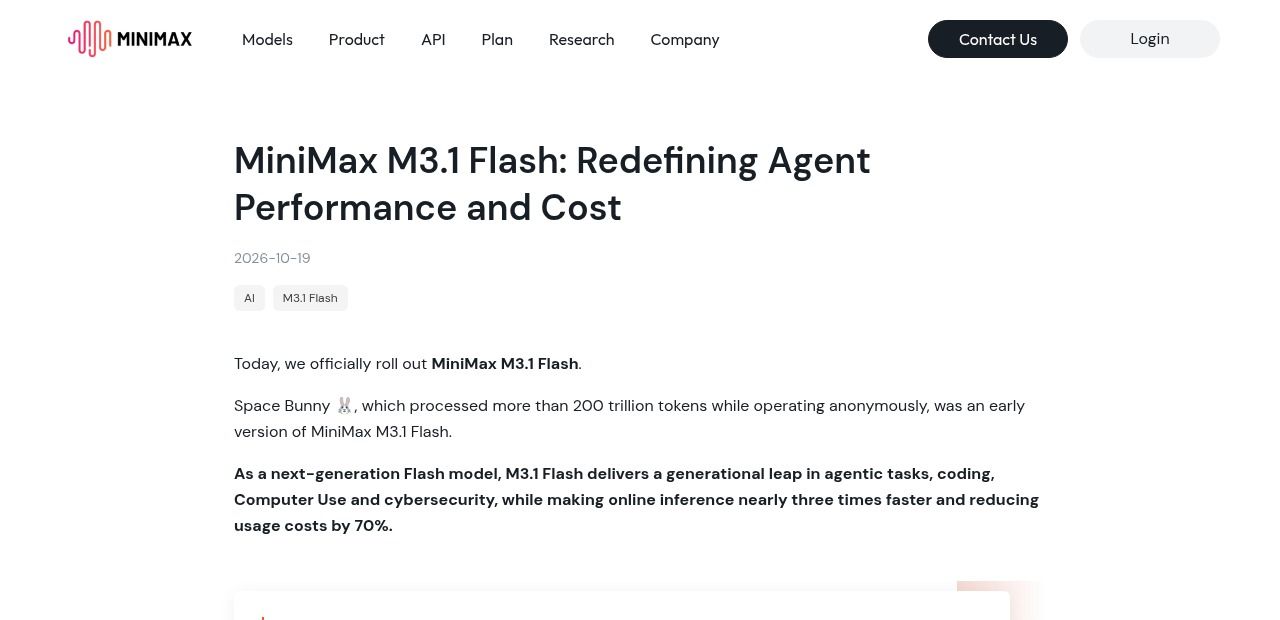Expand the Research menu
Image resolution: width=1280 pixels, height=620 pixels.
[582, 39]
